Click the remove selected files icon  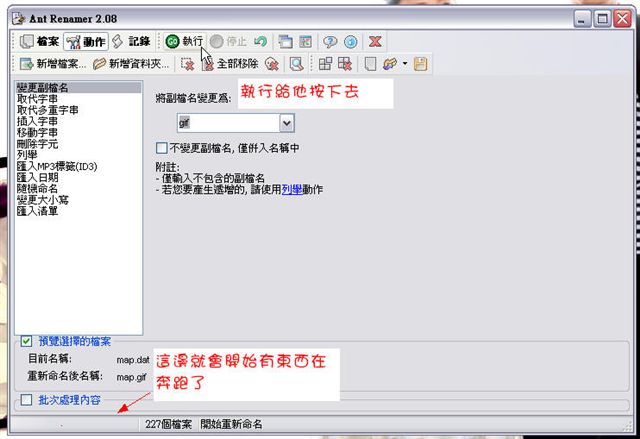[187, 64]
